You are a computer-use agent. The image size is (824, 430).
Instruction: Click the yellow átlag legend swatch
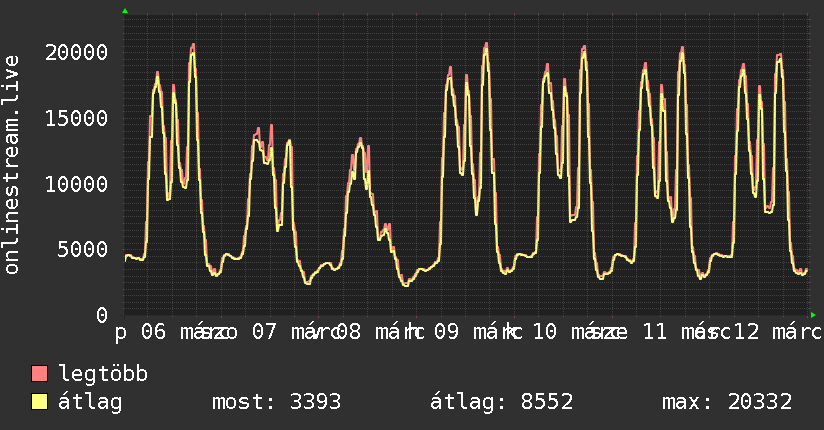40,402
